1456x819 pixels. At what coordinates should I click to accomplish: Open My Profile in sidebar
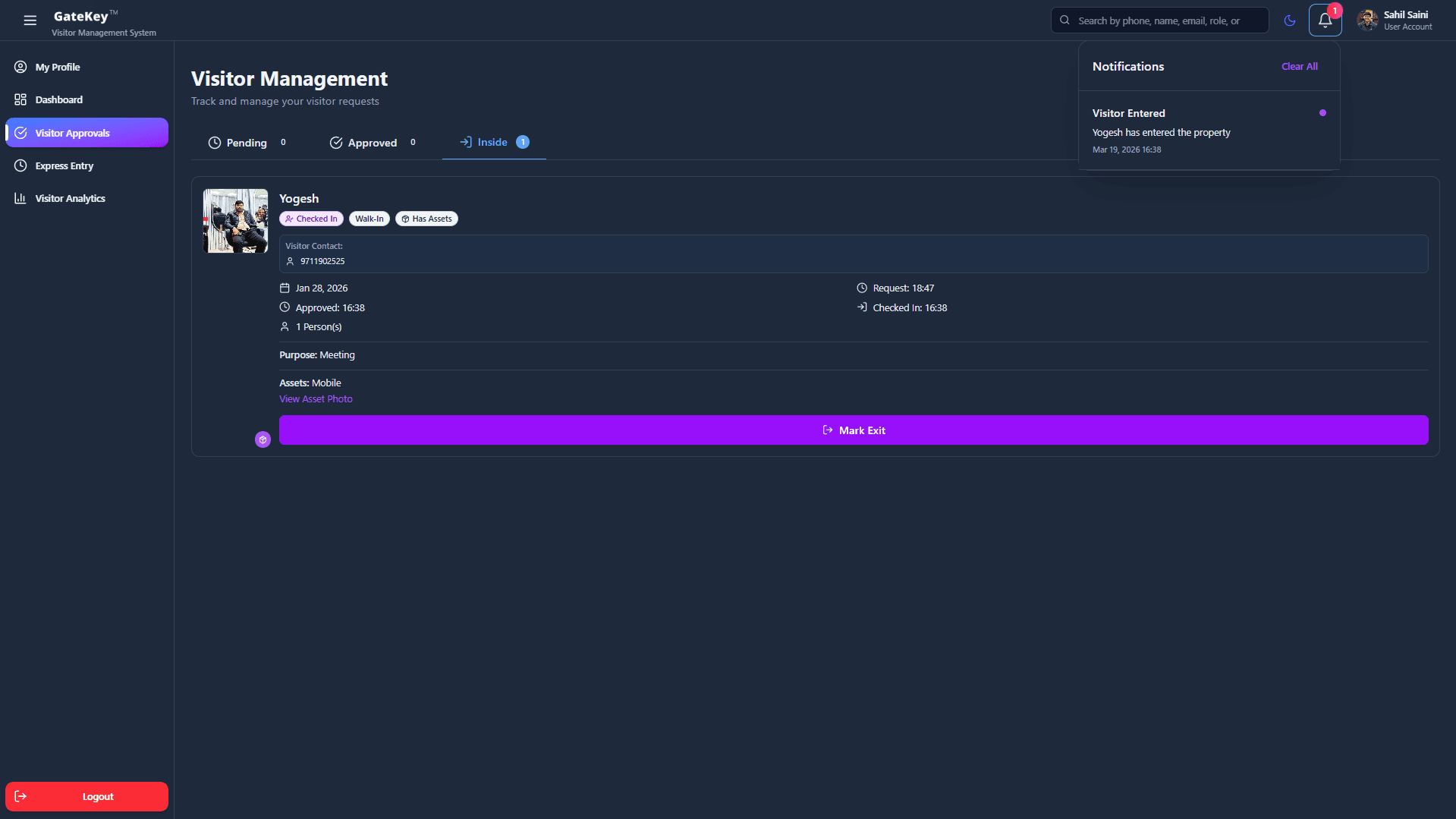pos(58,67)
